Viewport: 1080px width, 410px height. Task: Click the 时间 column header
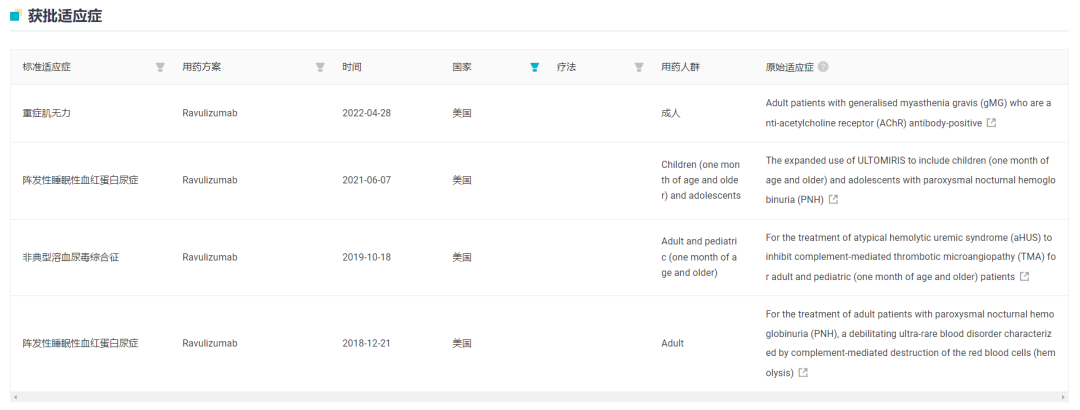click(x=352, y=67)
